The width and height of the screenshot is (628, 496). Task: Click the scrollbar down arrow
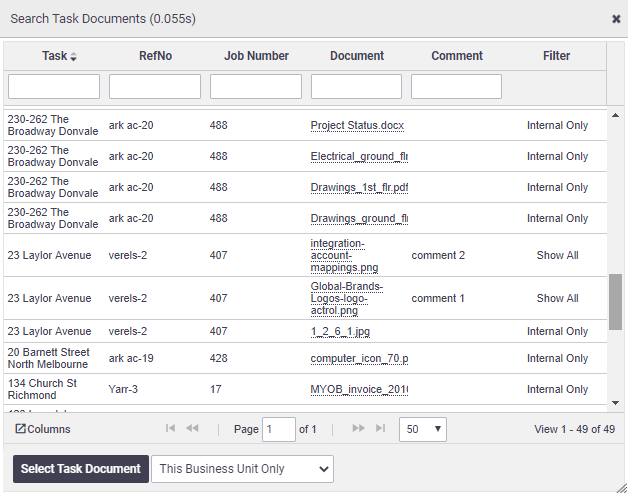[616, 403]
